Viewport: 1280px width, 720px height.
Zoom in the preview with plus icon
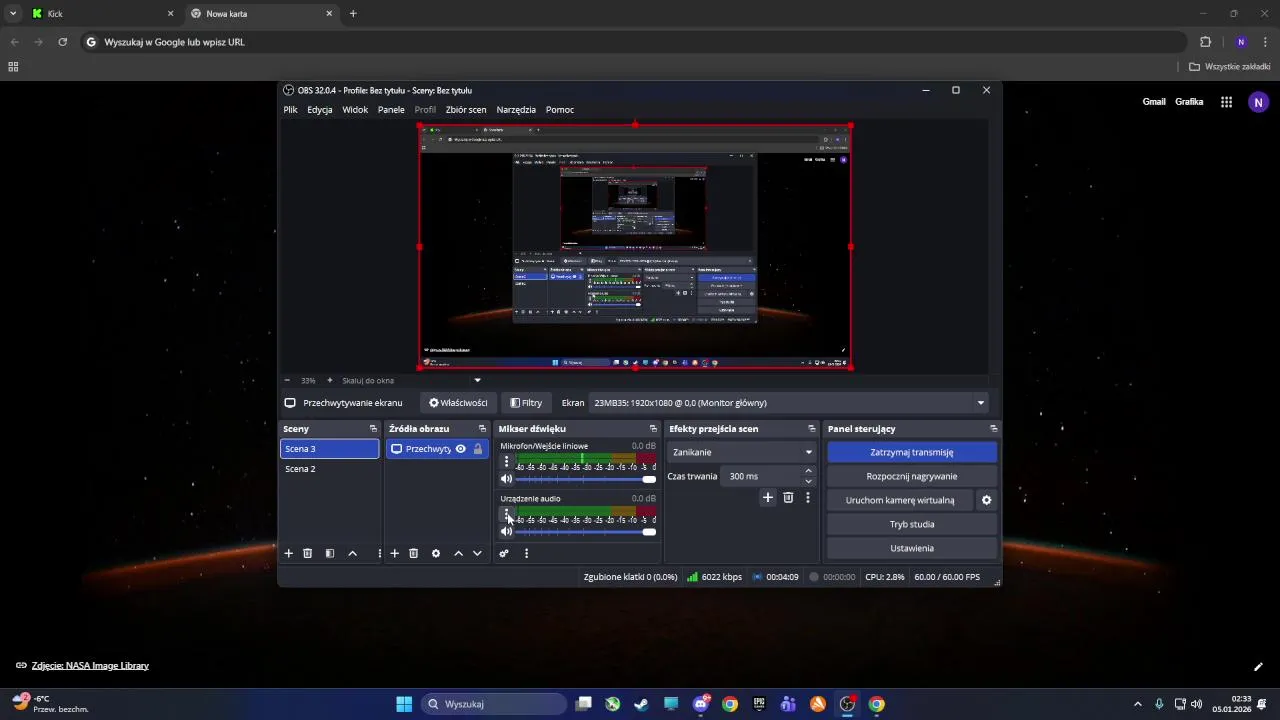329,380
